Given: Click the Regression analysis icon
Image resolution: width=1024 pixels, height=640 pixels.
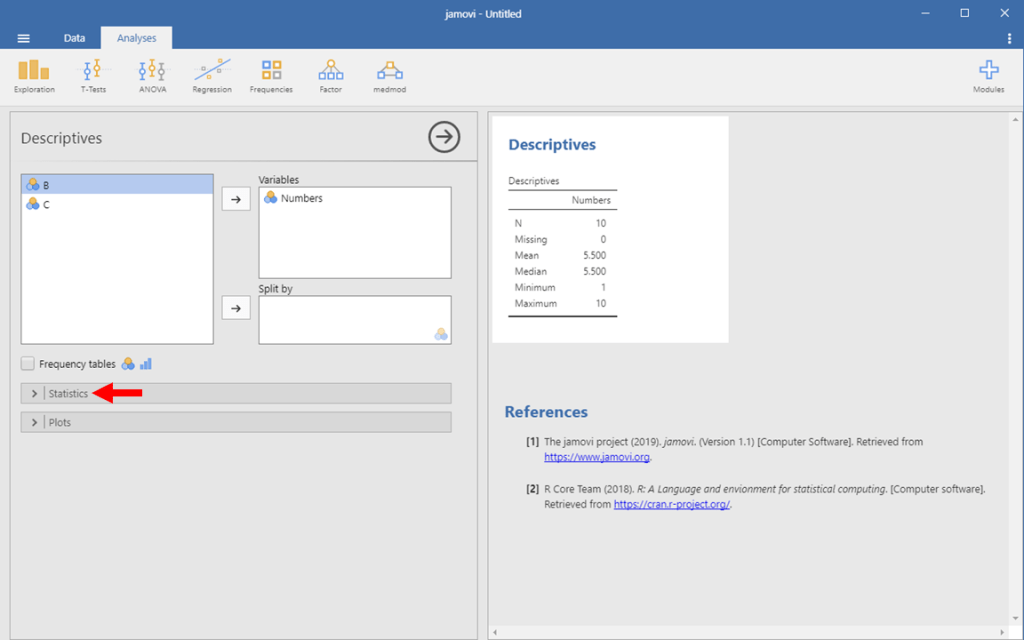Looking at the screenshot, I should 211,75.
